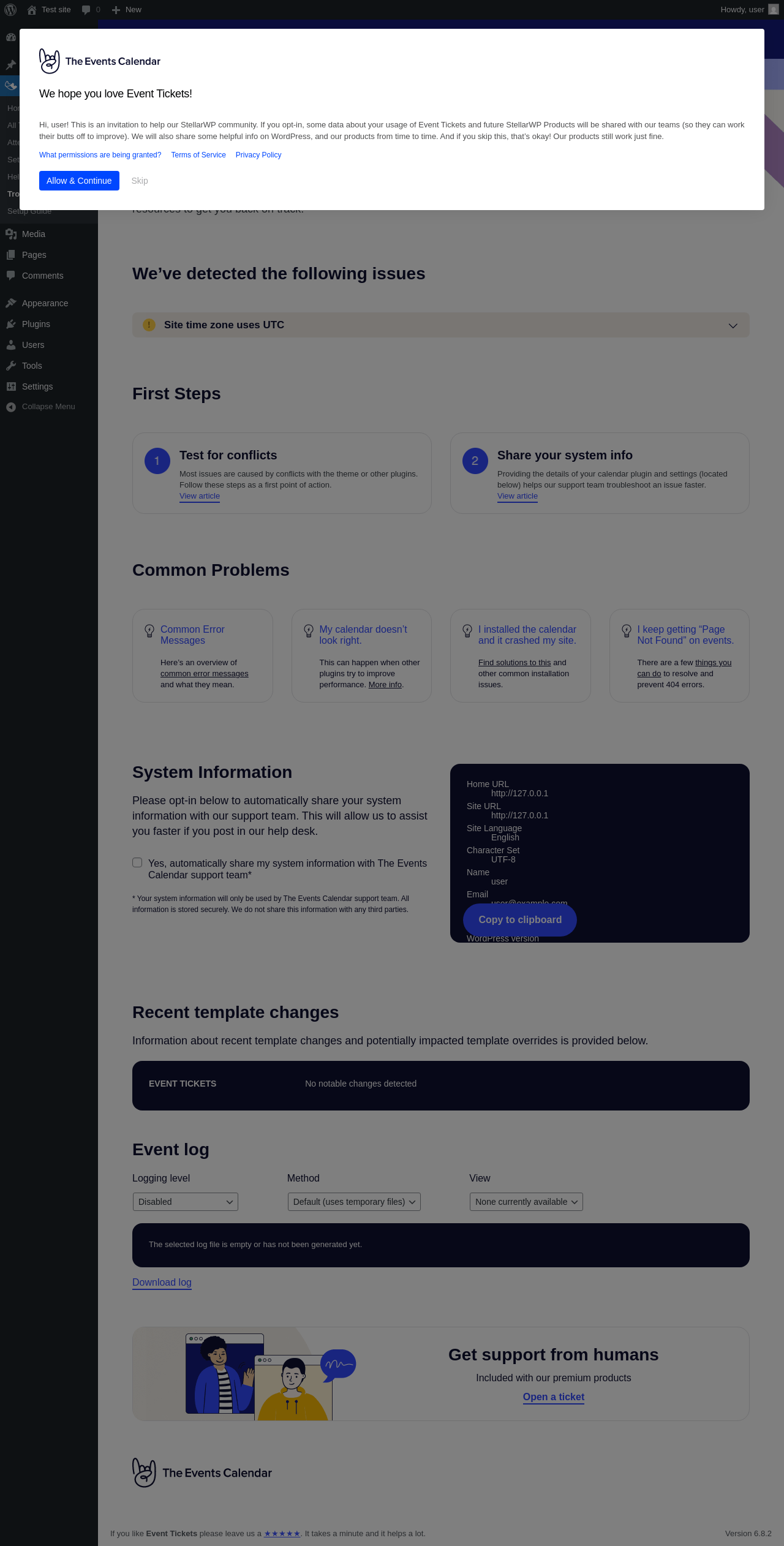
Task: Open the Appearance menu item
Action: (49, 303)
